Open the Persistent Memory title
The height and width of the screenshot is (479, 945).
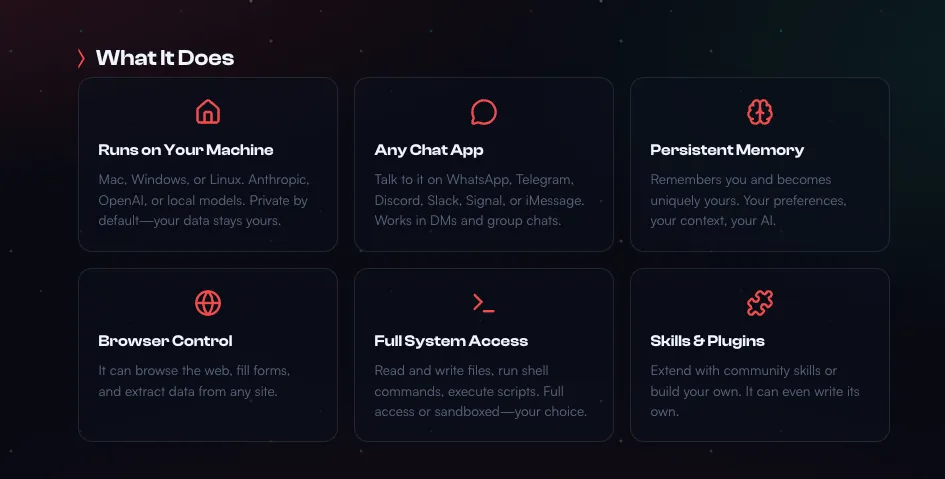(x=727, y=150)
